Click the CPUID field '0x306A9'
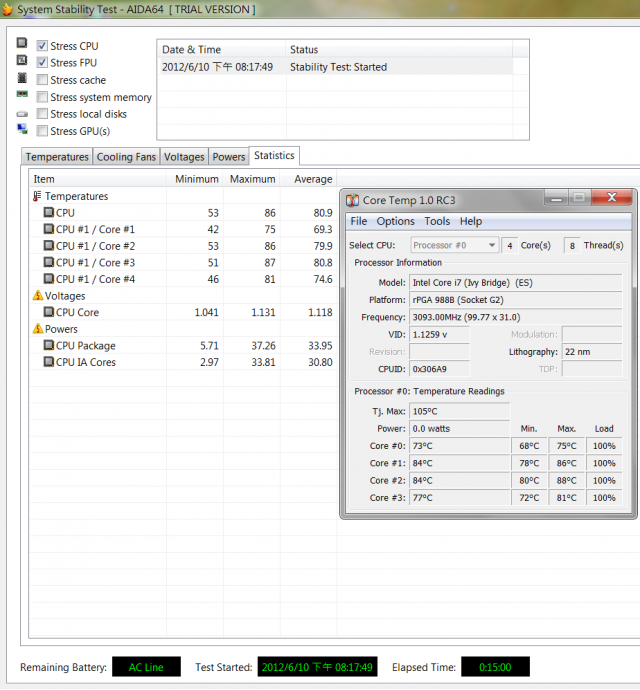This screenshot has height=690, width=640. tap(439, 369)
